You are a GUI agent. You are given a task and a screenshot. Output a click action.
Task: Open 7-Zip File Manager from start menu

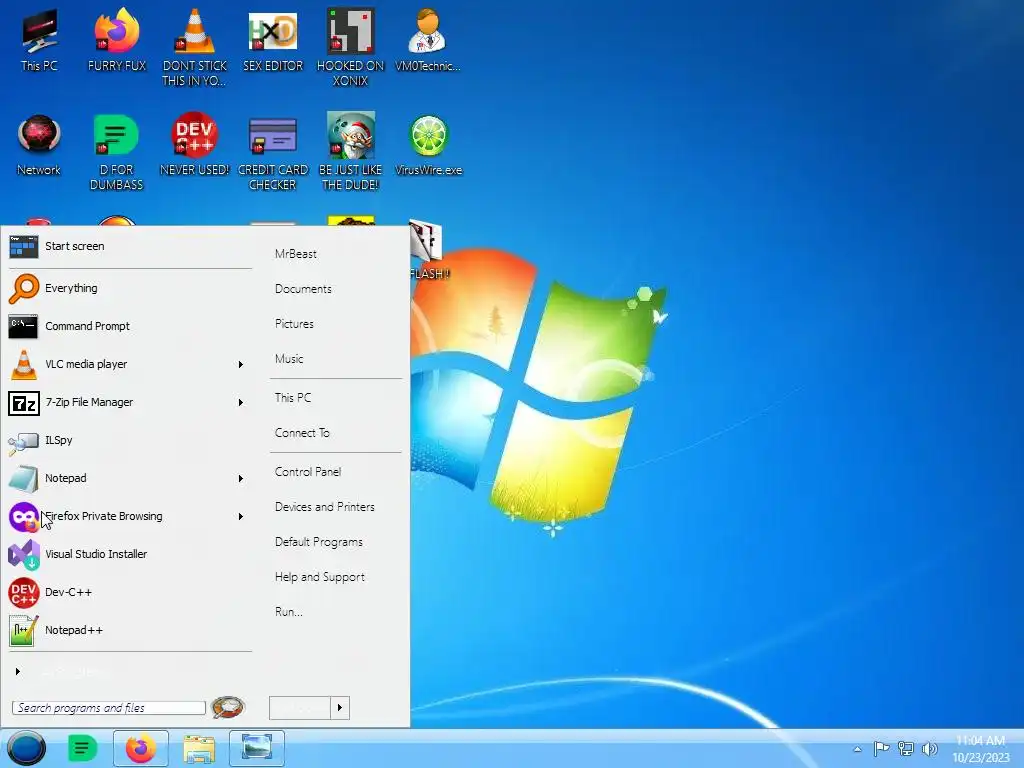[x=129, y=402]
